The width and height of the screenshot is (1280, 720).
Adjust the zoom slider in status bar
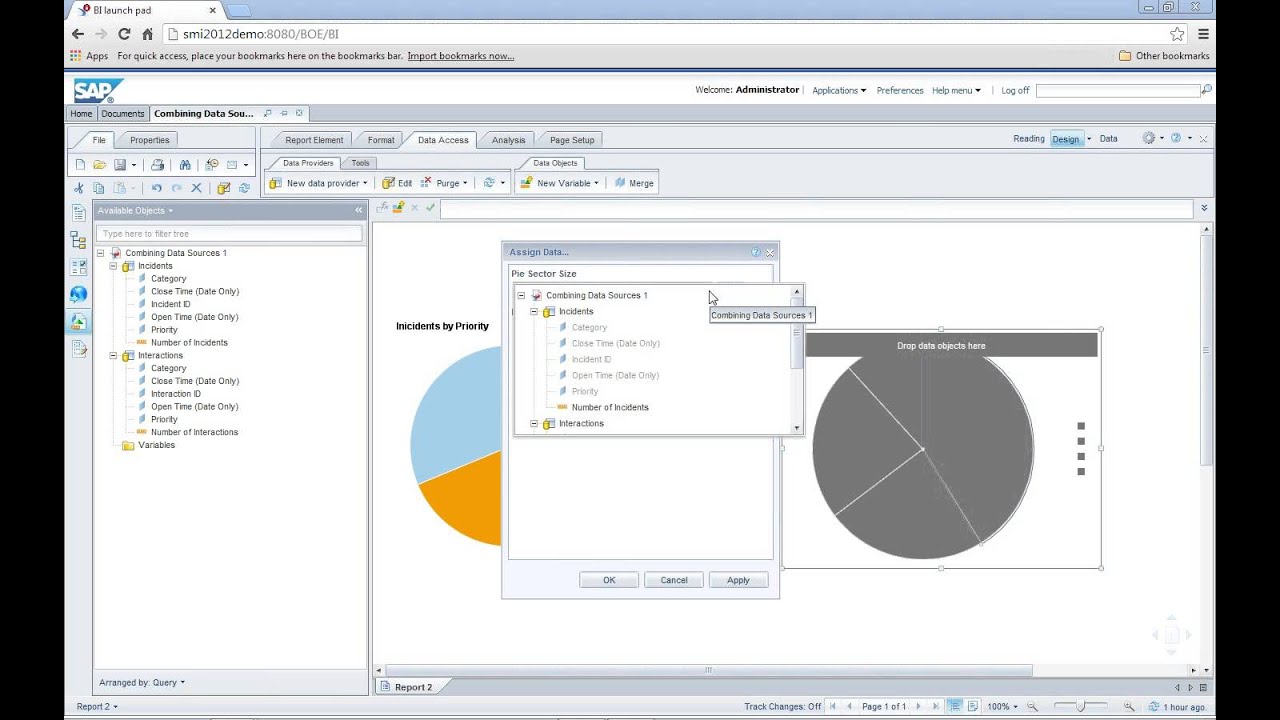[x=1081, y=706]
